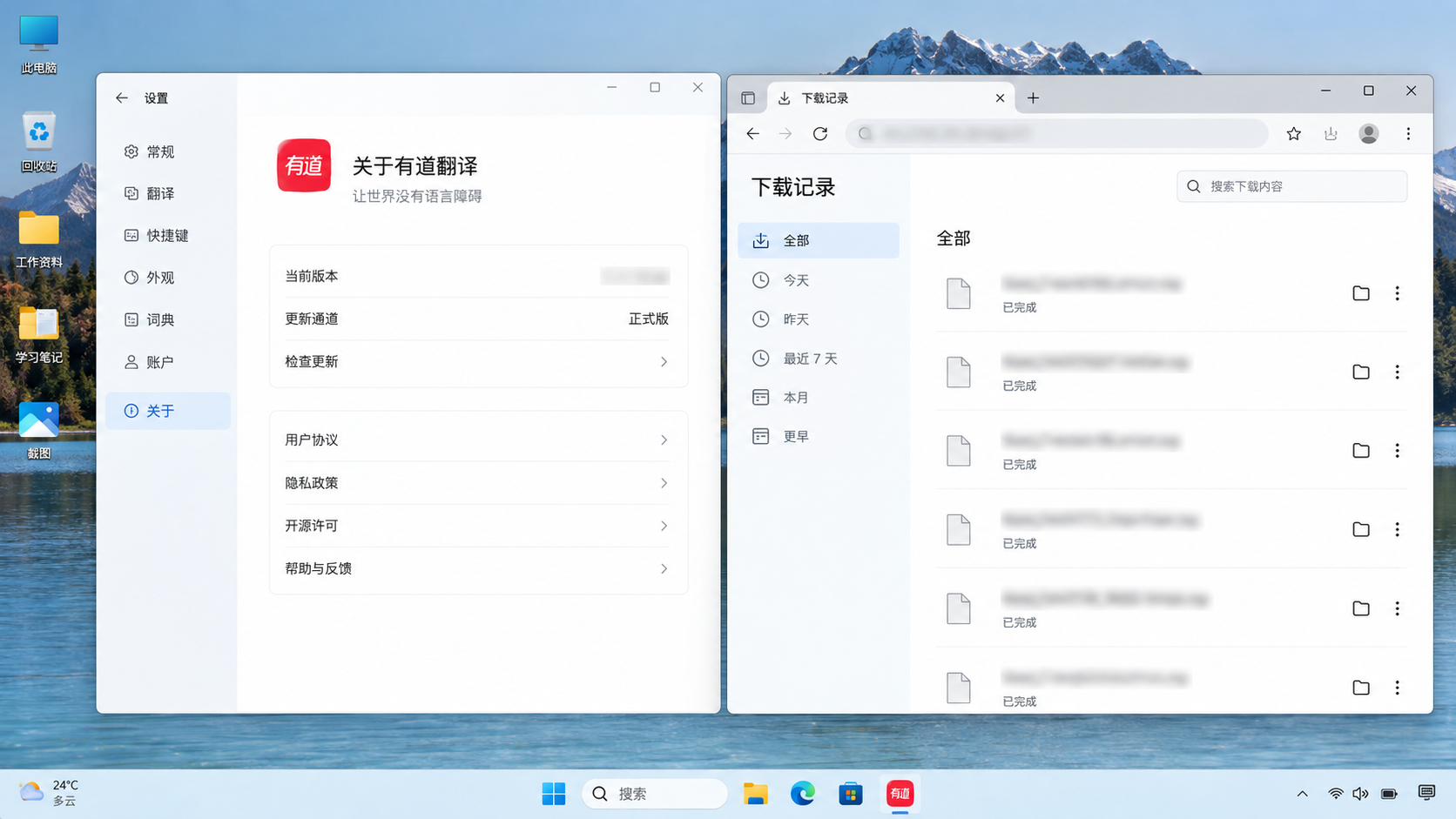Viewport: 1456px width, 819px height.
Task: Open the 工作资料 desktop folder
Action: (39, 239)
